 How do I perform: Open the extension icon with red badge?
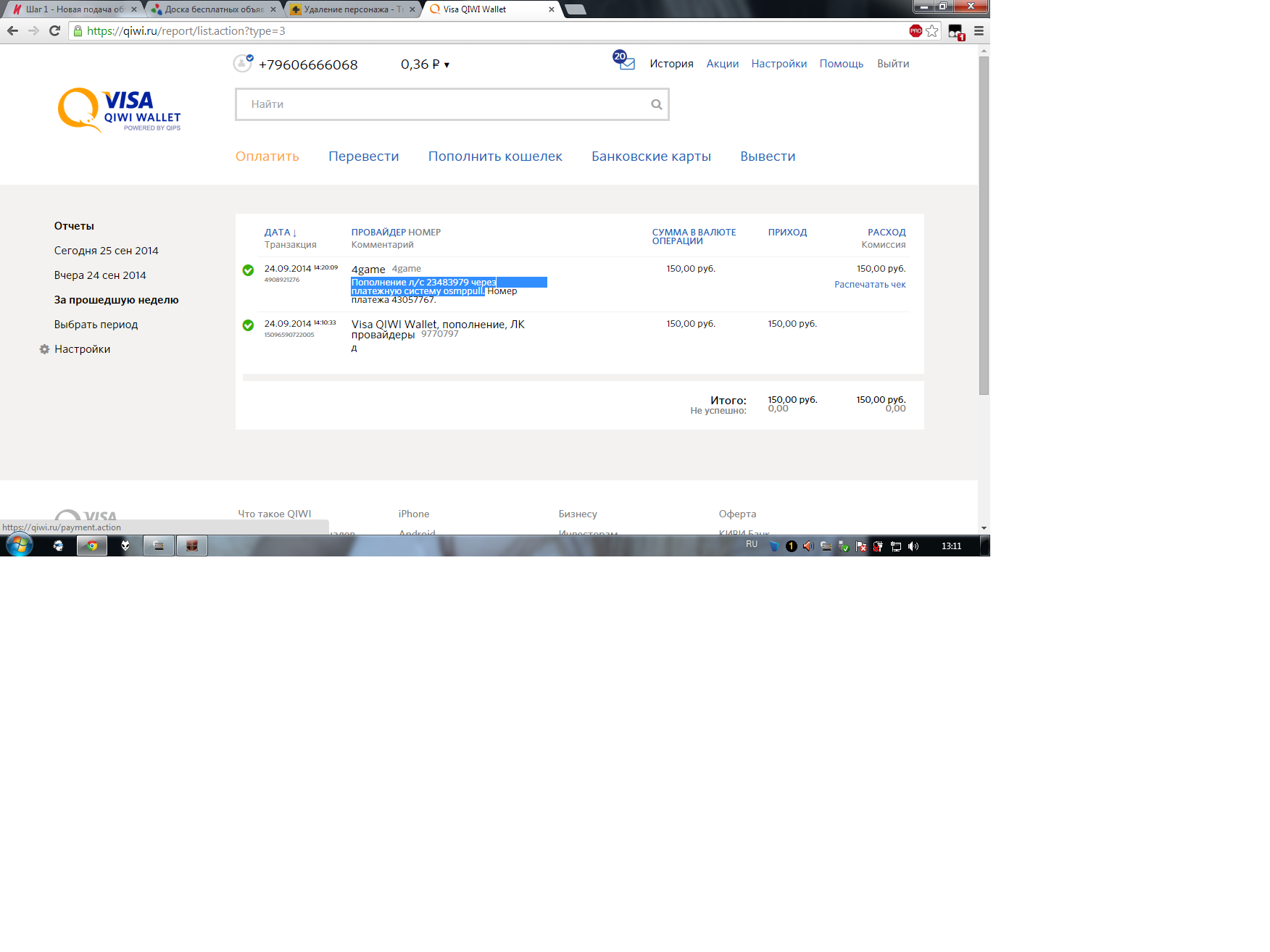[956, 32]
